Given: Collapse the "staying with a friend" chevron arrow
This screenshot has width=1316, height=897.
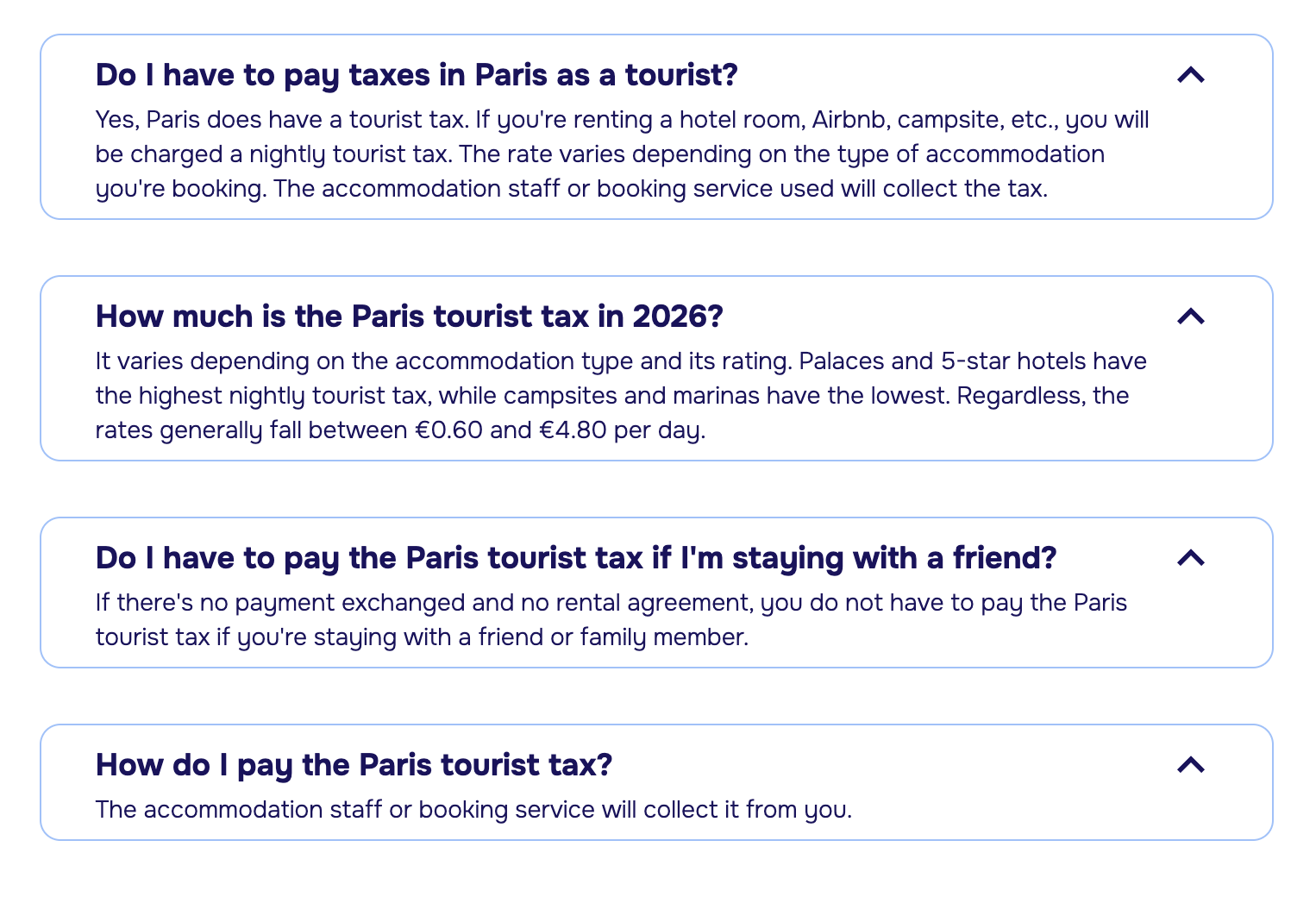Looking at the screenshot, I should coord(1190,558).
